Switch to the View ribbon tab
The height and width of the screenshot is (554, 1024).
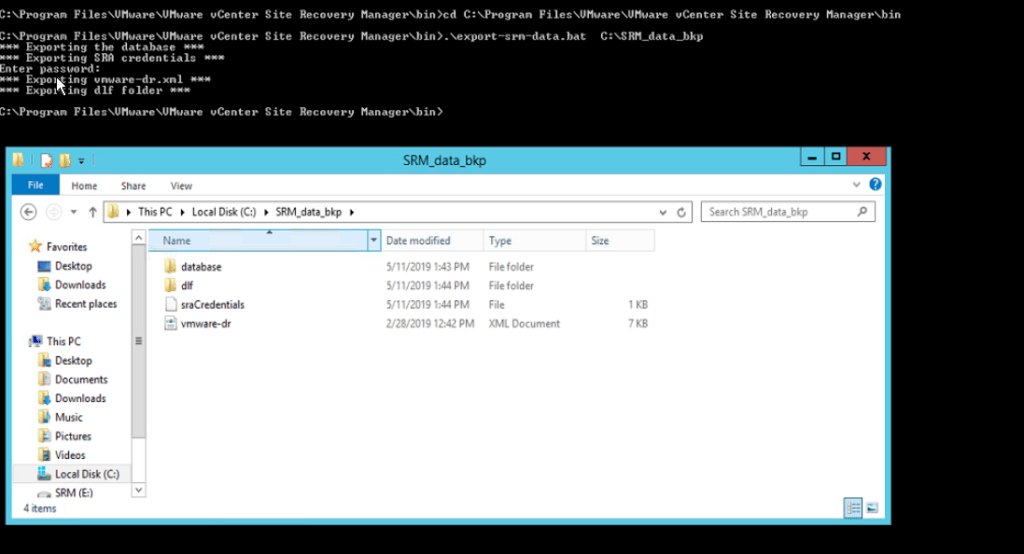pyautogui.click(x=181, y=186)
